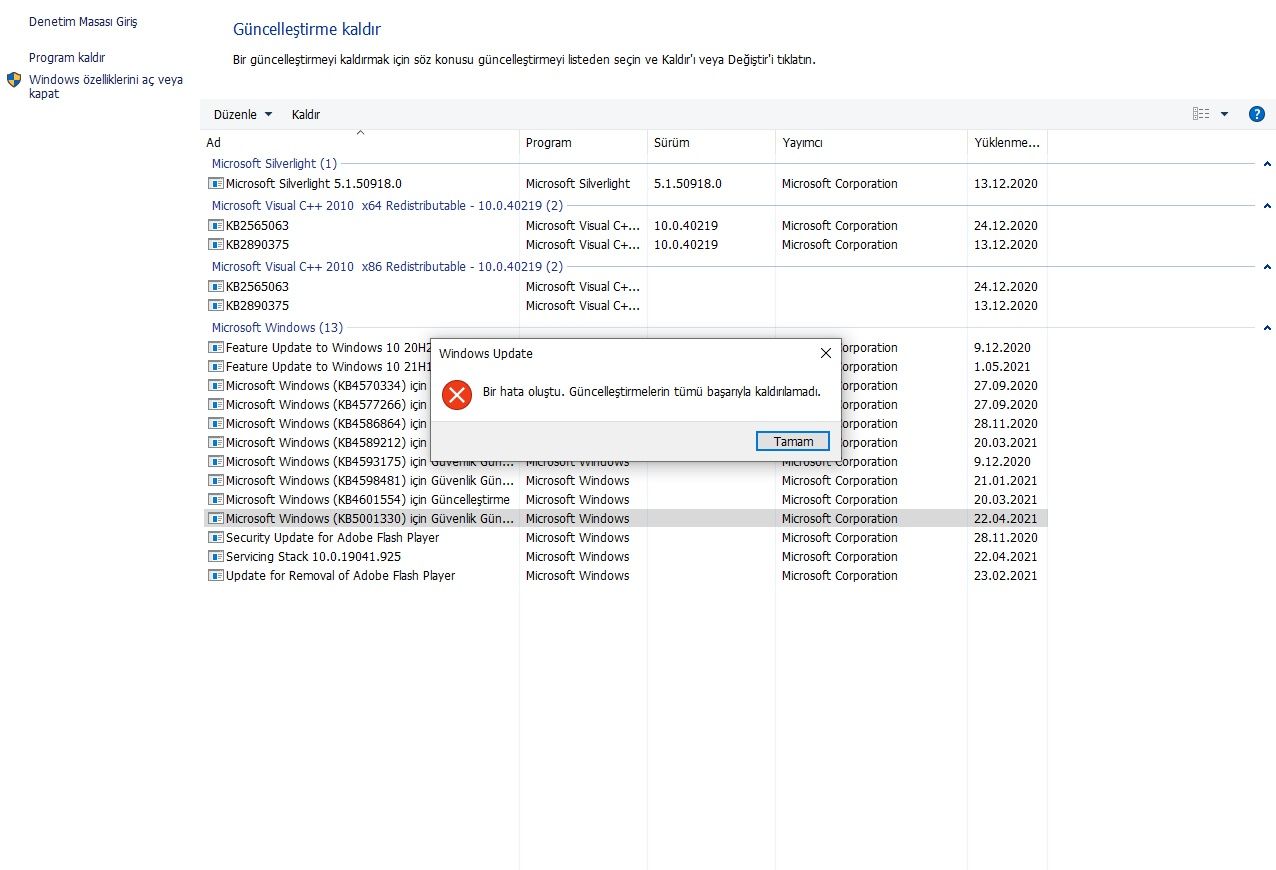
Task: Click the red error icon in dialog
Action: (457, 394)
